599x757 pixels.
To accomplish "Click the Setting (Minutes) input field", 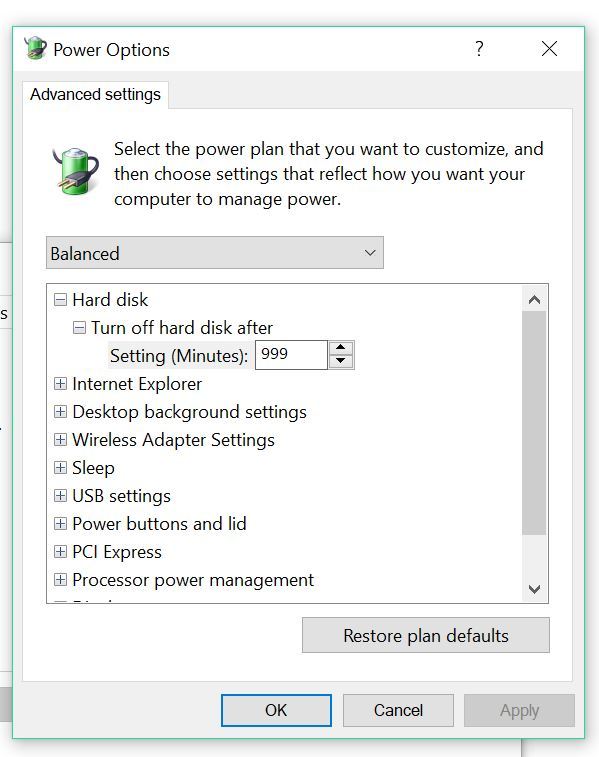I will click(291, 355).
